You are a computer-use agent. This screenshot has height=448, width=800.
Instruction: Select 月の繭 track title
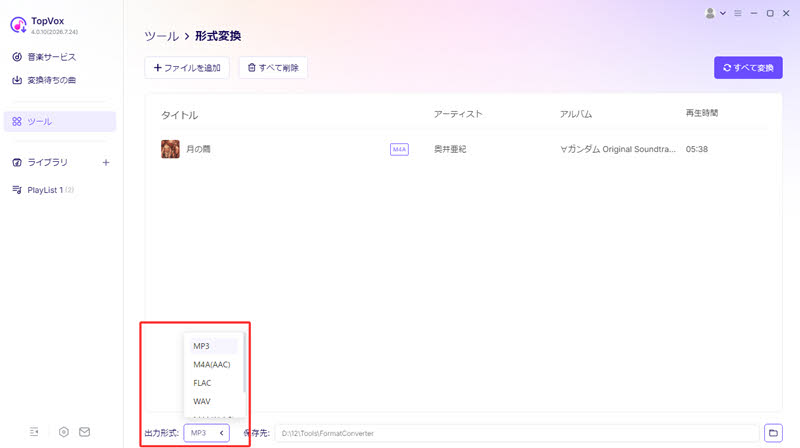198,149
